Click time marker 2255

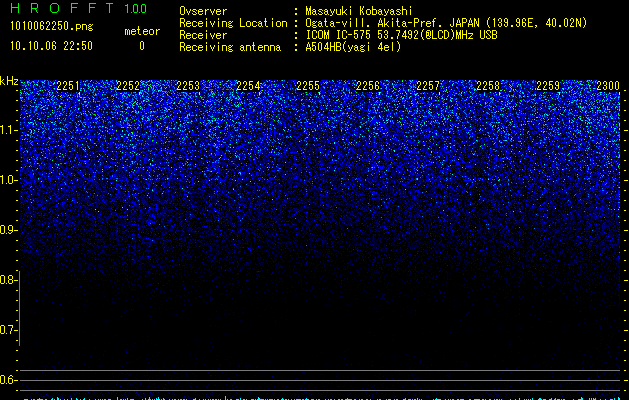(308, 86)
